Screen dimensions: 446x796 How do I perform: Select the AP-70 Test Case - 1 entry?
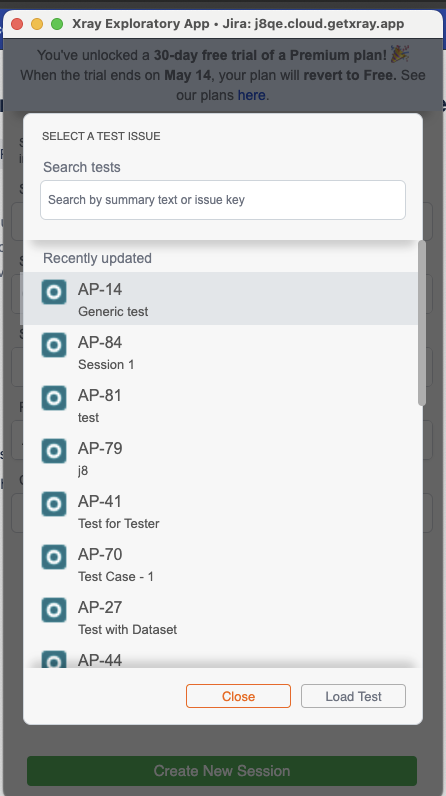219,563
